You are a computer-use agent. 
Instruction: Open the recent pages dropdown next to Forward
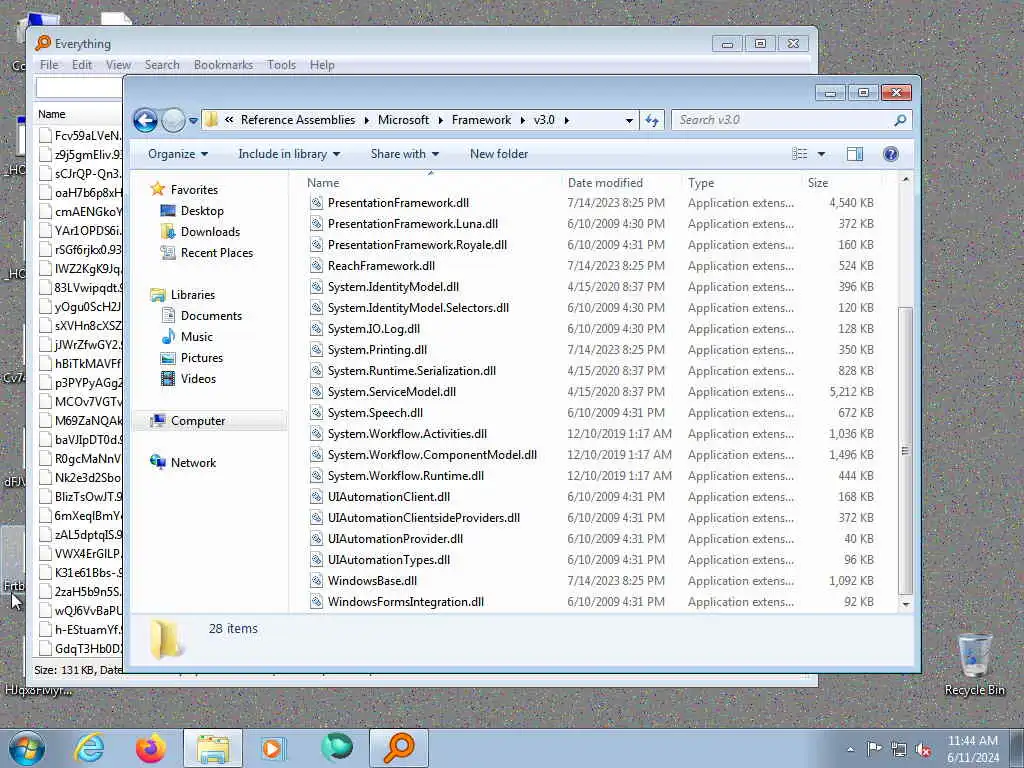(193, 121)
